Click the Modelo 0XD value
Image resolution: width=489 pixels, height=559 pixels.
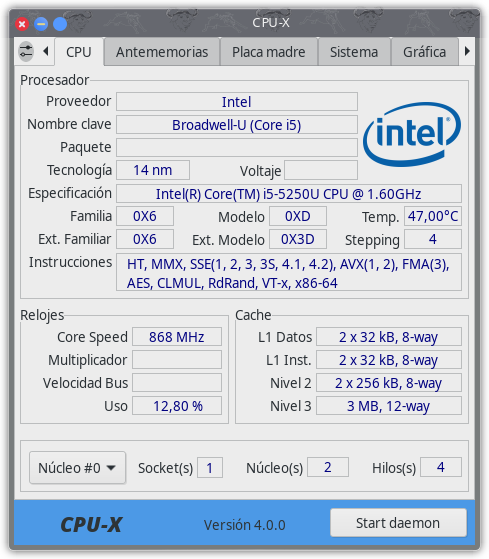[298, 216]
